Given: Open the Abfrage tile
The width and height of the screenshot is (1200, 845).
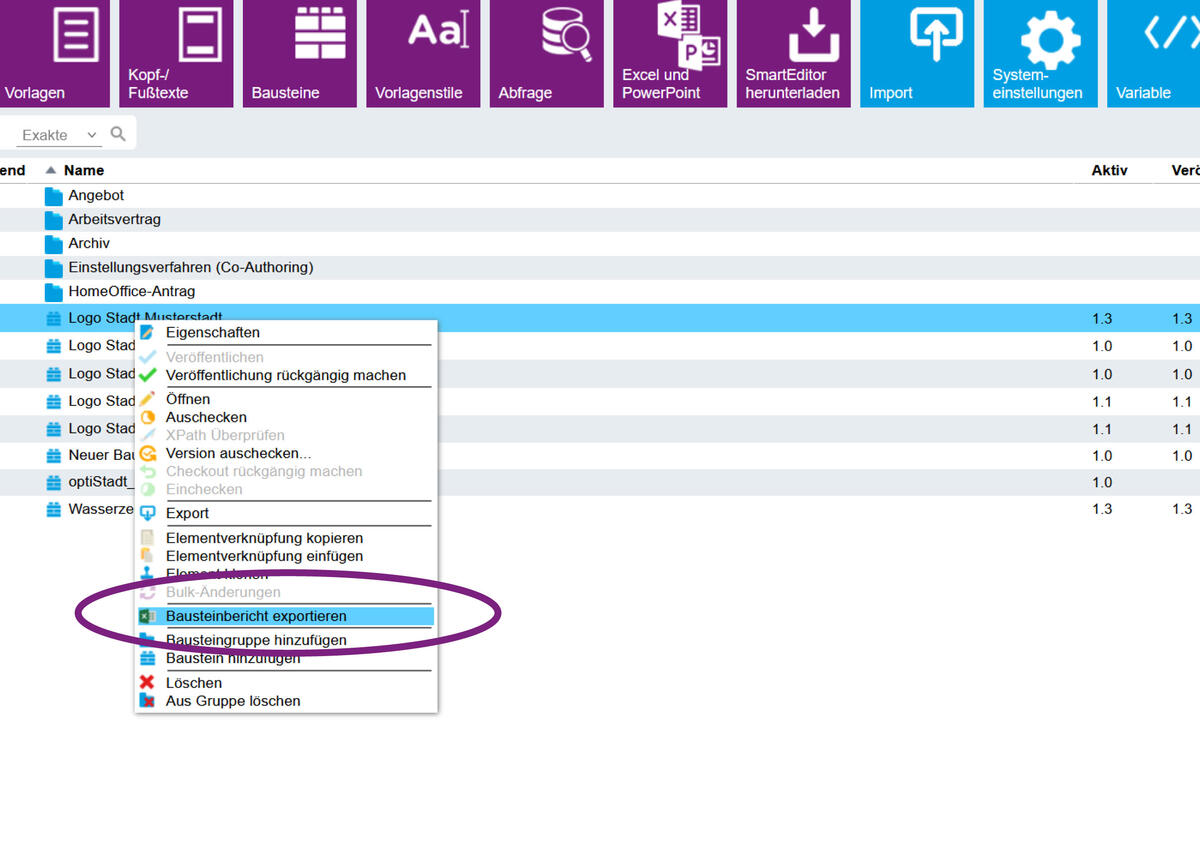Looking at the screenshot, I should click(547, 53).
